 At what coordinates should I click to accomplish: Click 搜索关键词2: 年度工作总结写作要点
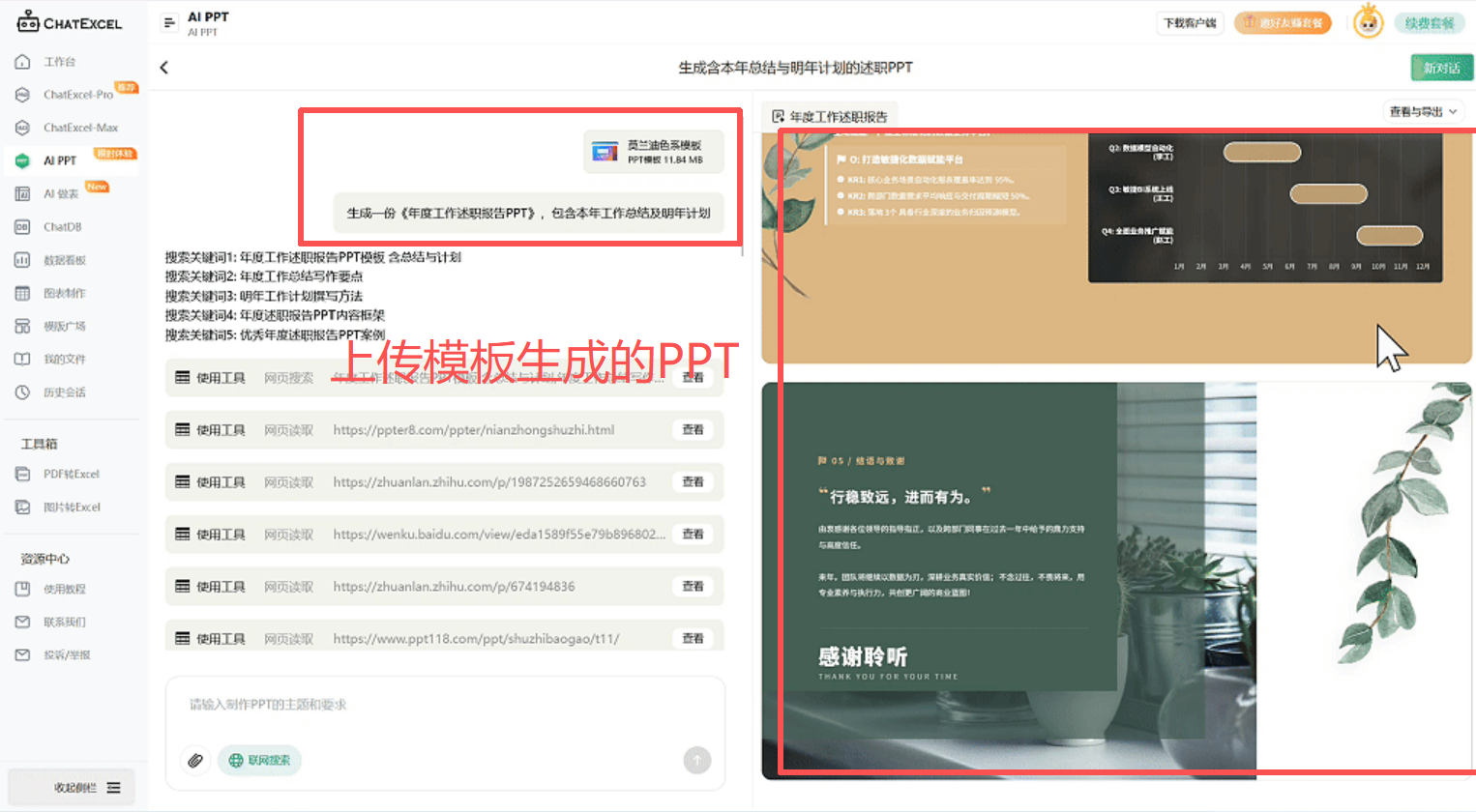(x=264, y=277)
